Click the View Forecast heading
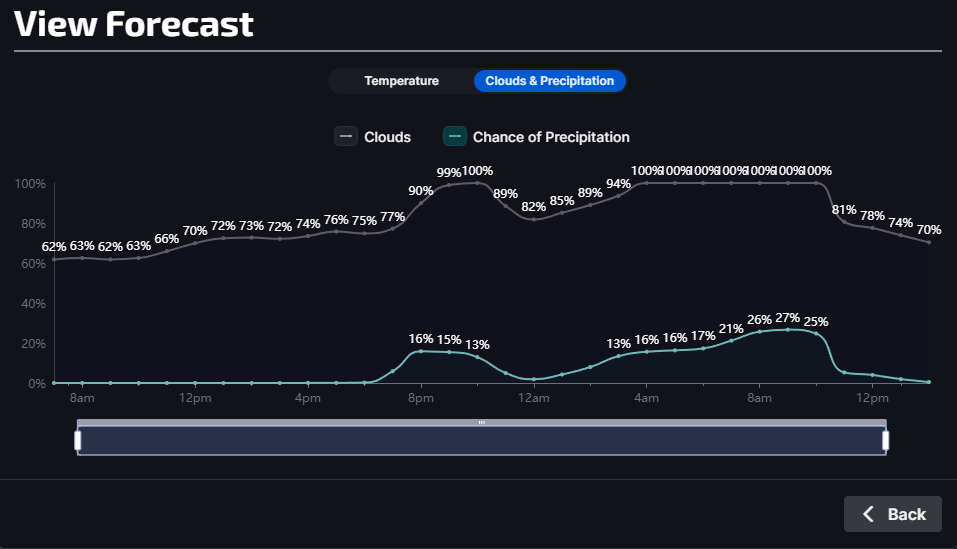The image size is (957, 549). click(134, 24)
